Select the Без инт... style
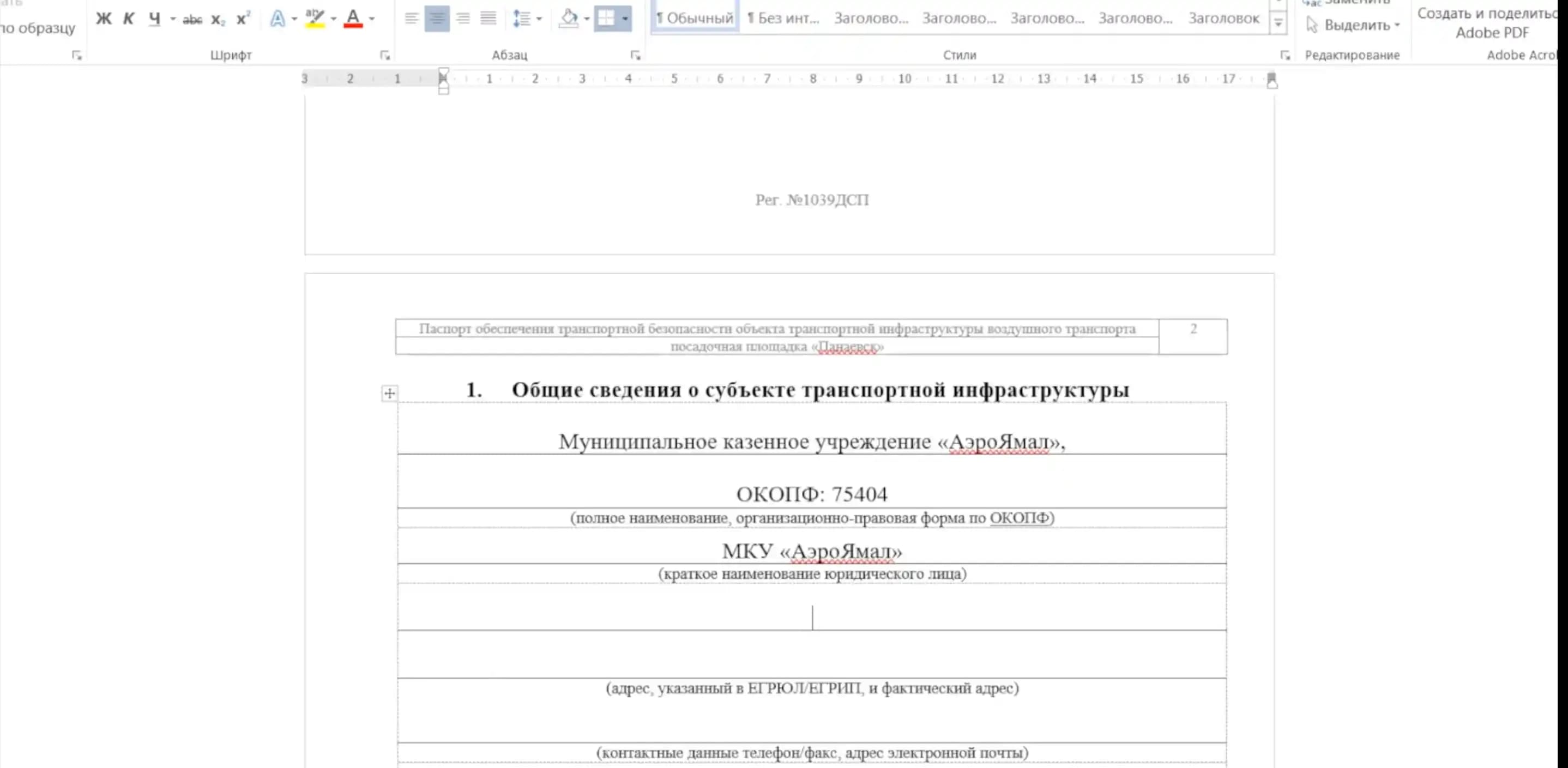1568x768 pixels. pyautogui.click(x=783, y=18)
